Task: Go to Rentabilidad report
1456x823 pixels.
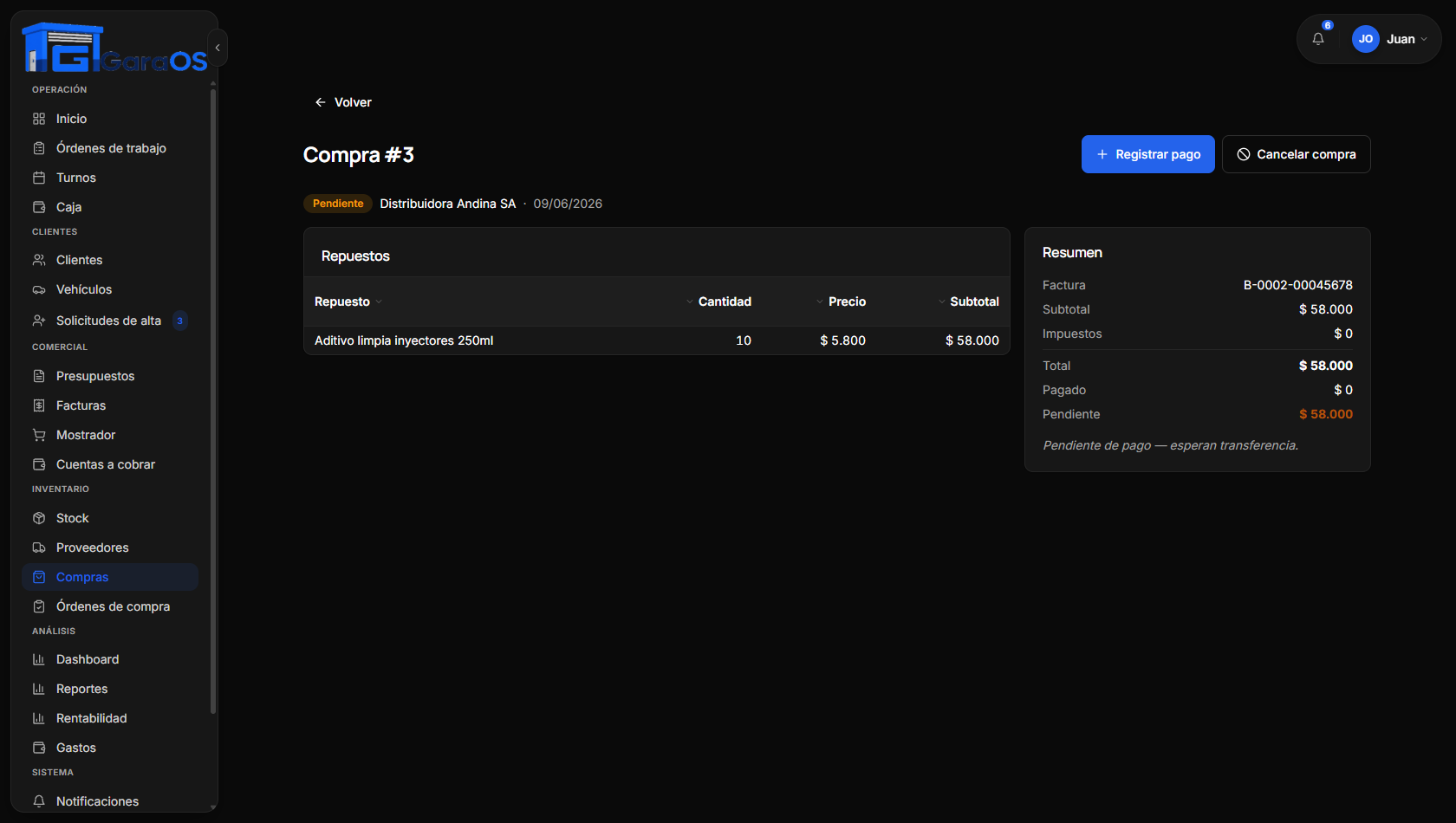Action: 110,718
